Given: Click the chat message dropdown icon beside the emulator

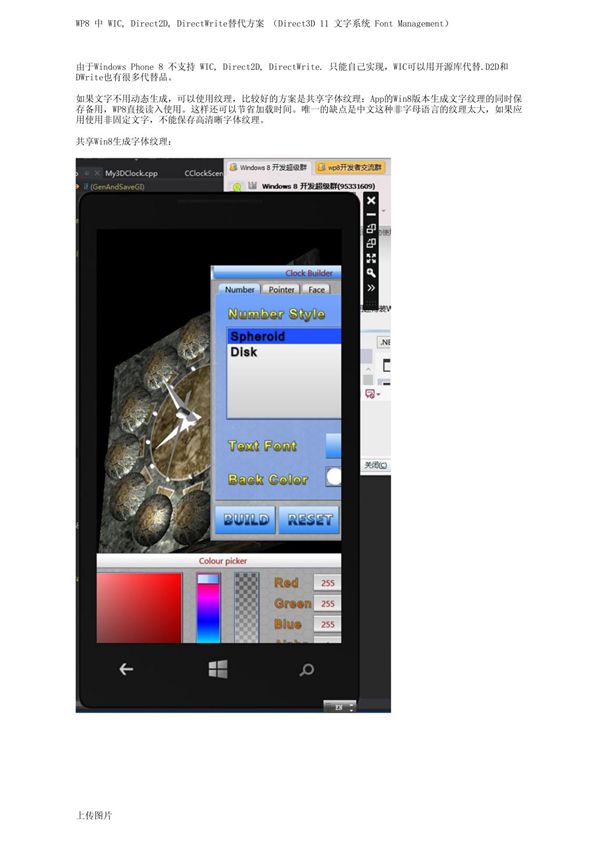Looking at the screenshot, I should 372,394.
